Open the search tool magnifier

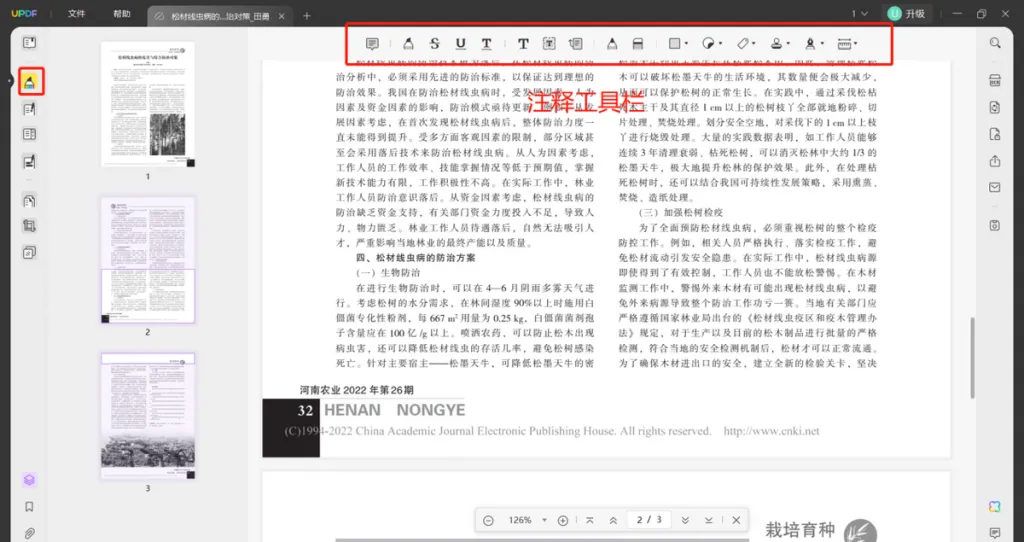coord(995,43)
